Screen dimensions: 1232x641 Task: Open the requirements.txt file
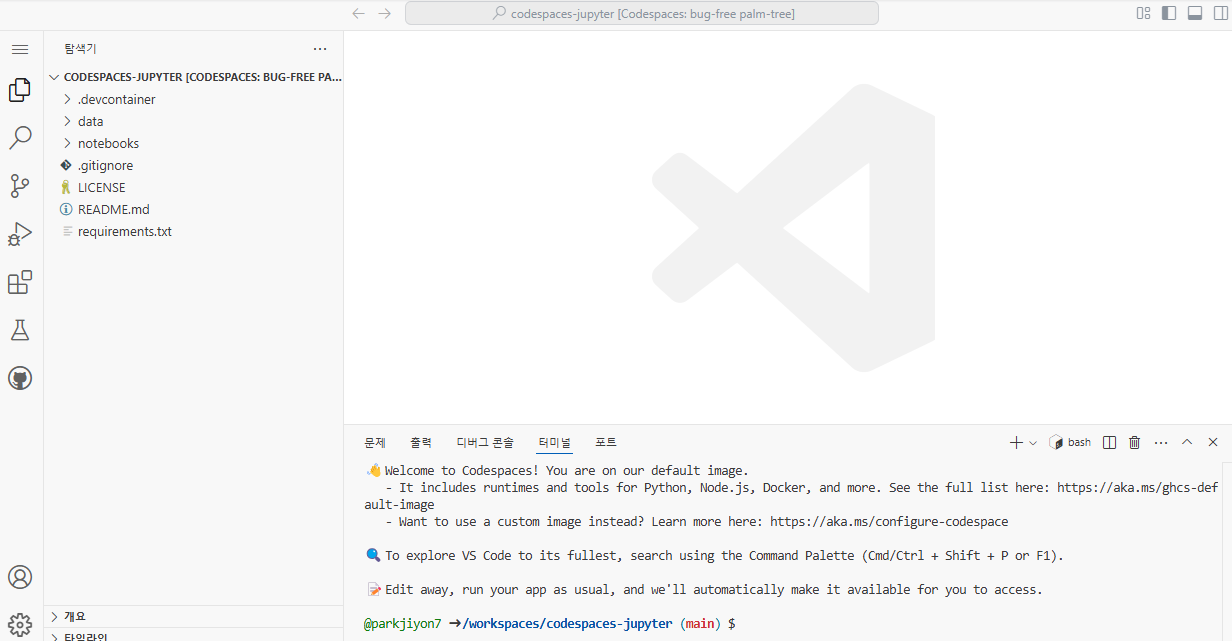click(194, 231)
